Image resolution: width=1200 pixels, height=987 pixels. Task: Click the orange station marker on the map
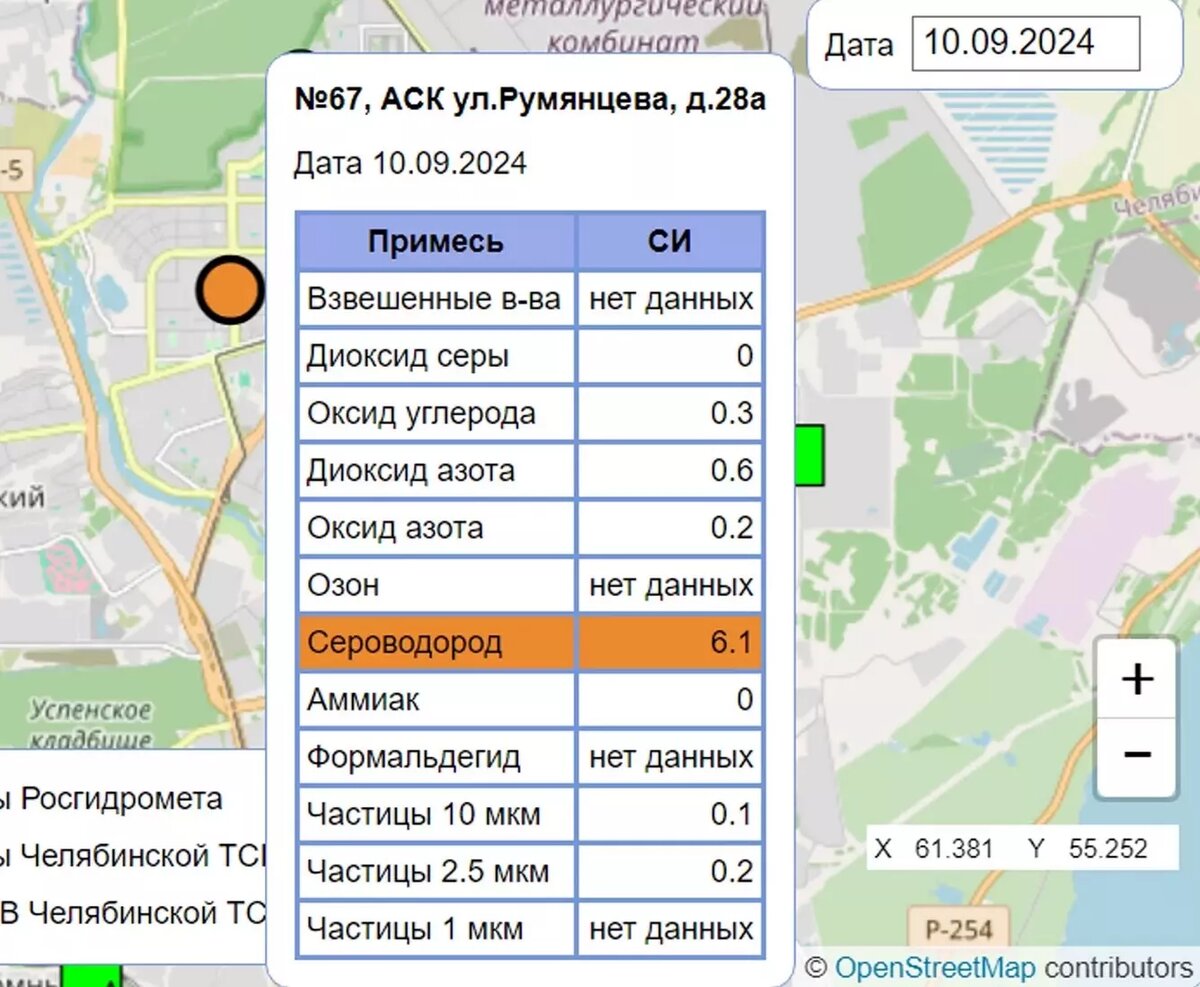pyautogui.click(x=231, y=289)
